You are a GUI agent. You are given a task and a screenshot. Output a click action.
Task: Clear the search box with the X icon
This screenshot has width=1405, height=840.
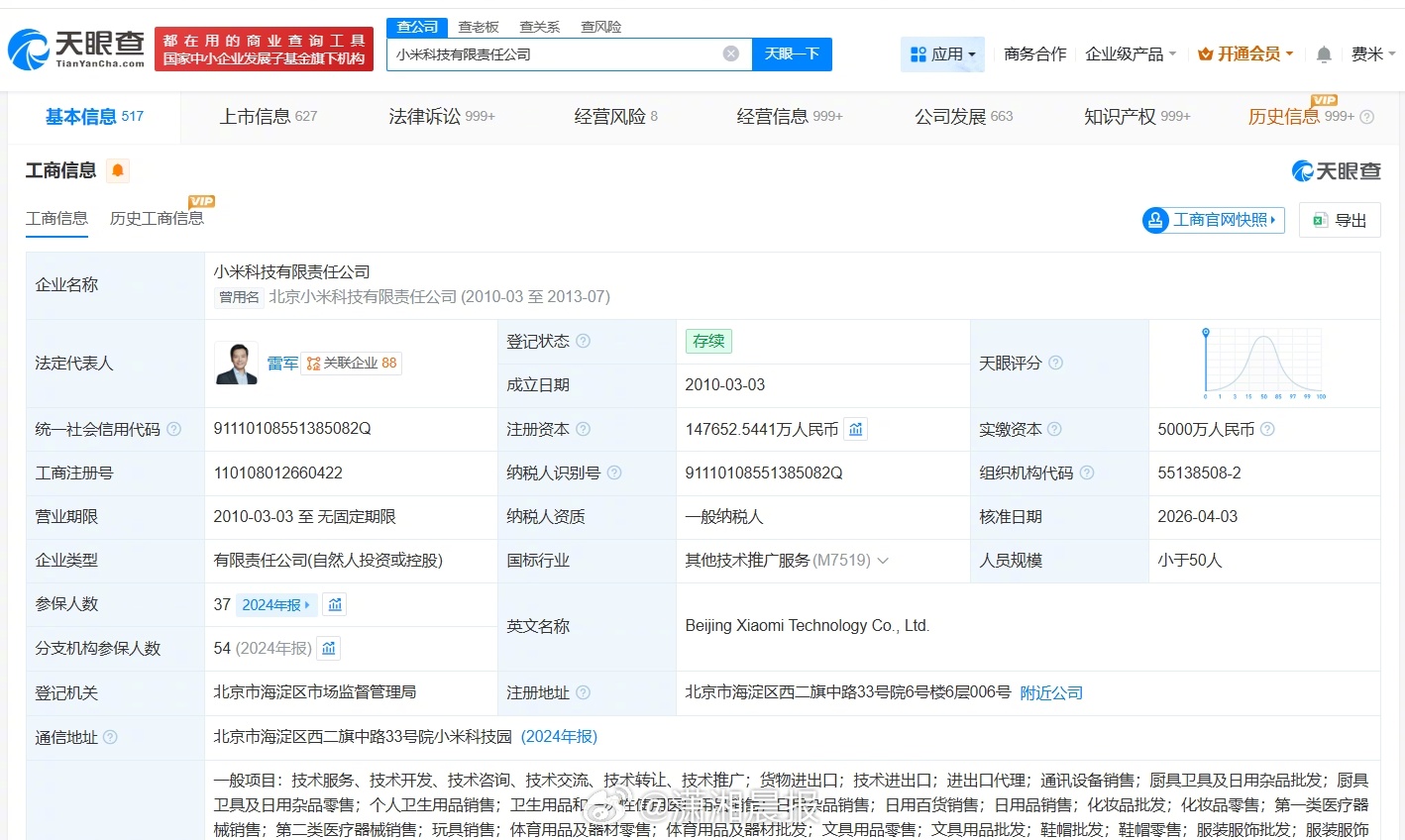click(730, 53)
